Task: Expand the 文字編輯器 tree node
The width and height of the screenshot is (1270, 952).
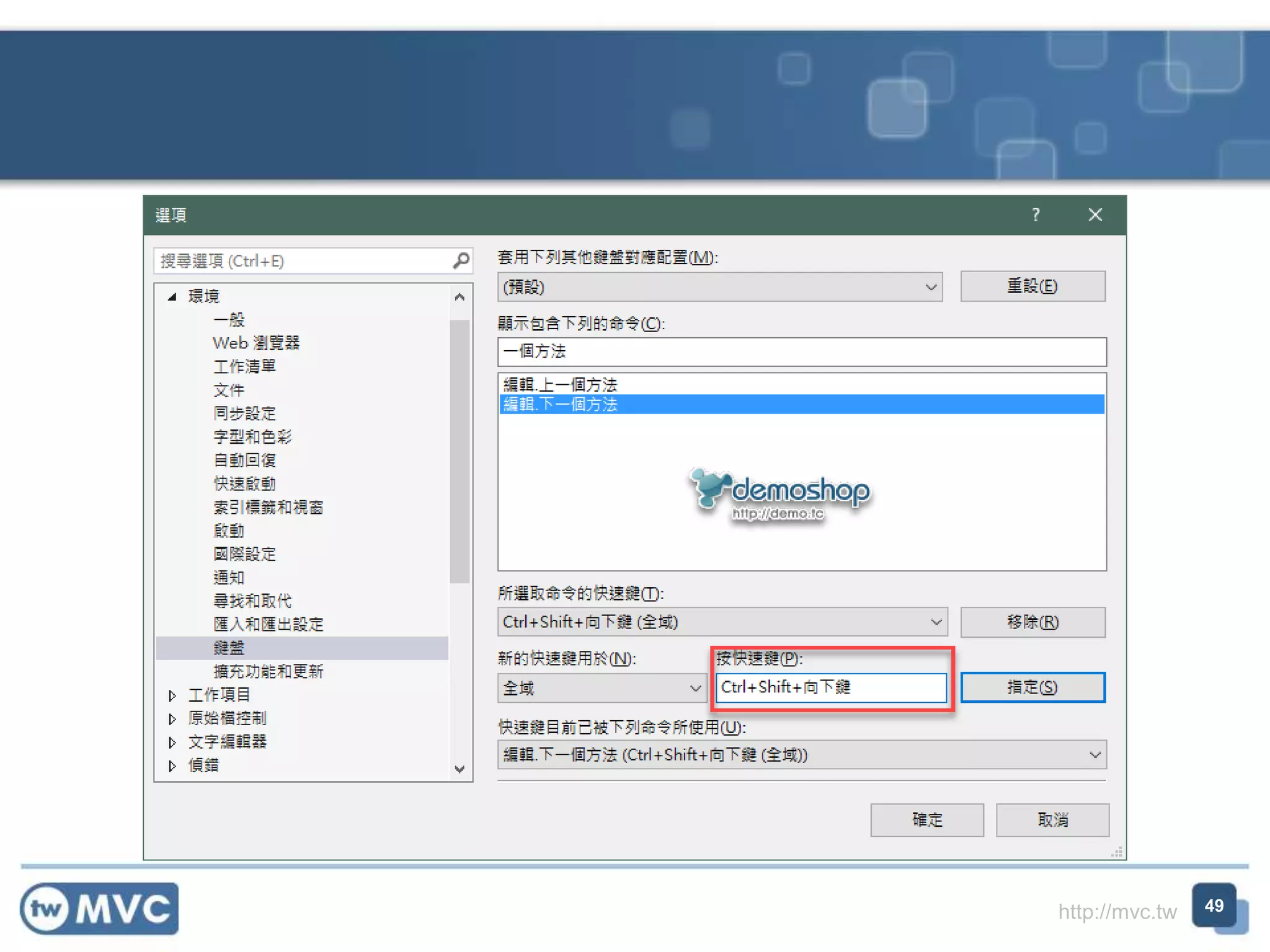Action: click(x=172, y=742)
